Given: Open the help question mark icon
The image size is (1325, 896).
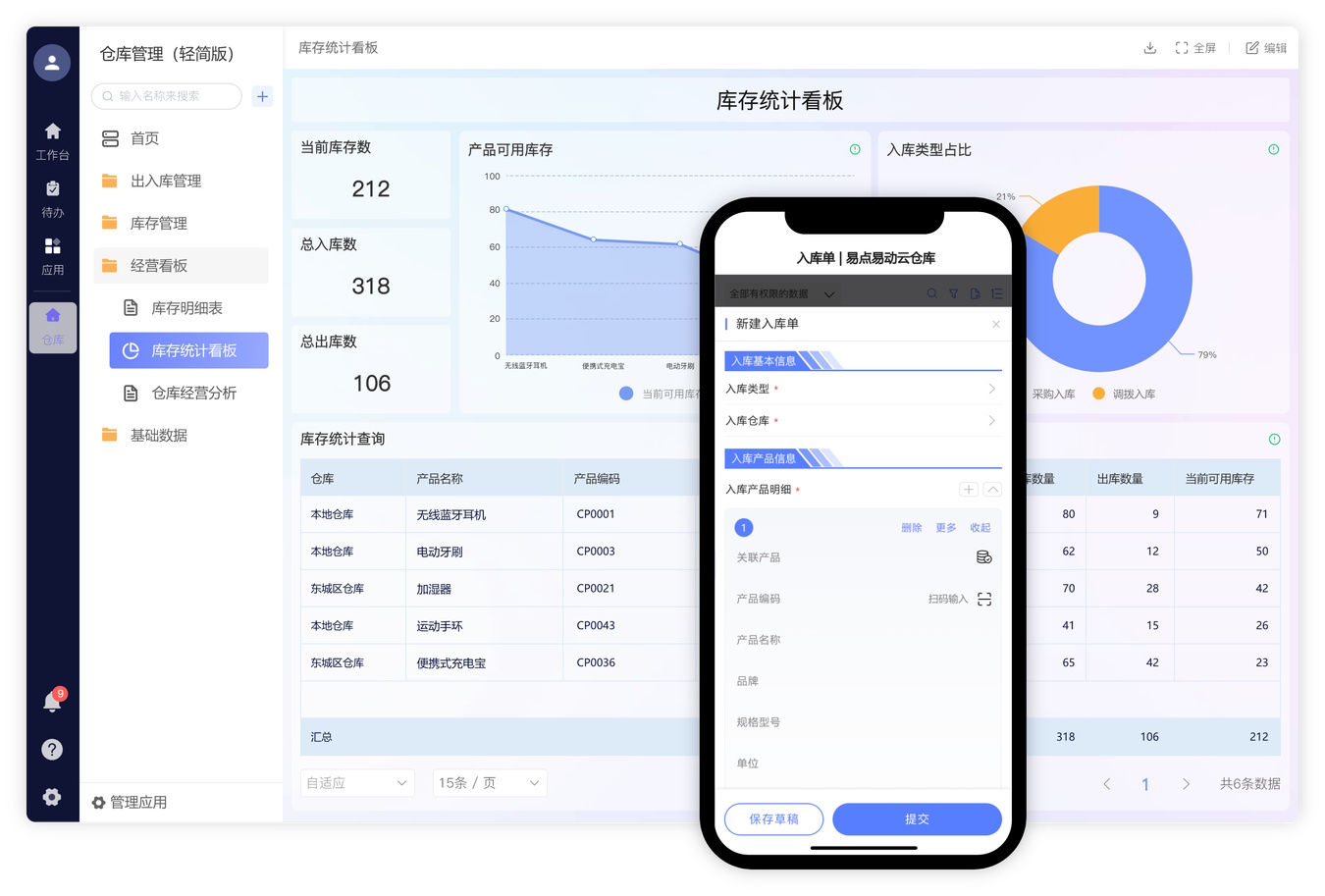Looking at the screenshot, I should [x=52, y=750].
